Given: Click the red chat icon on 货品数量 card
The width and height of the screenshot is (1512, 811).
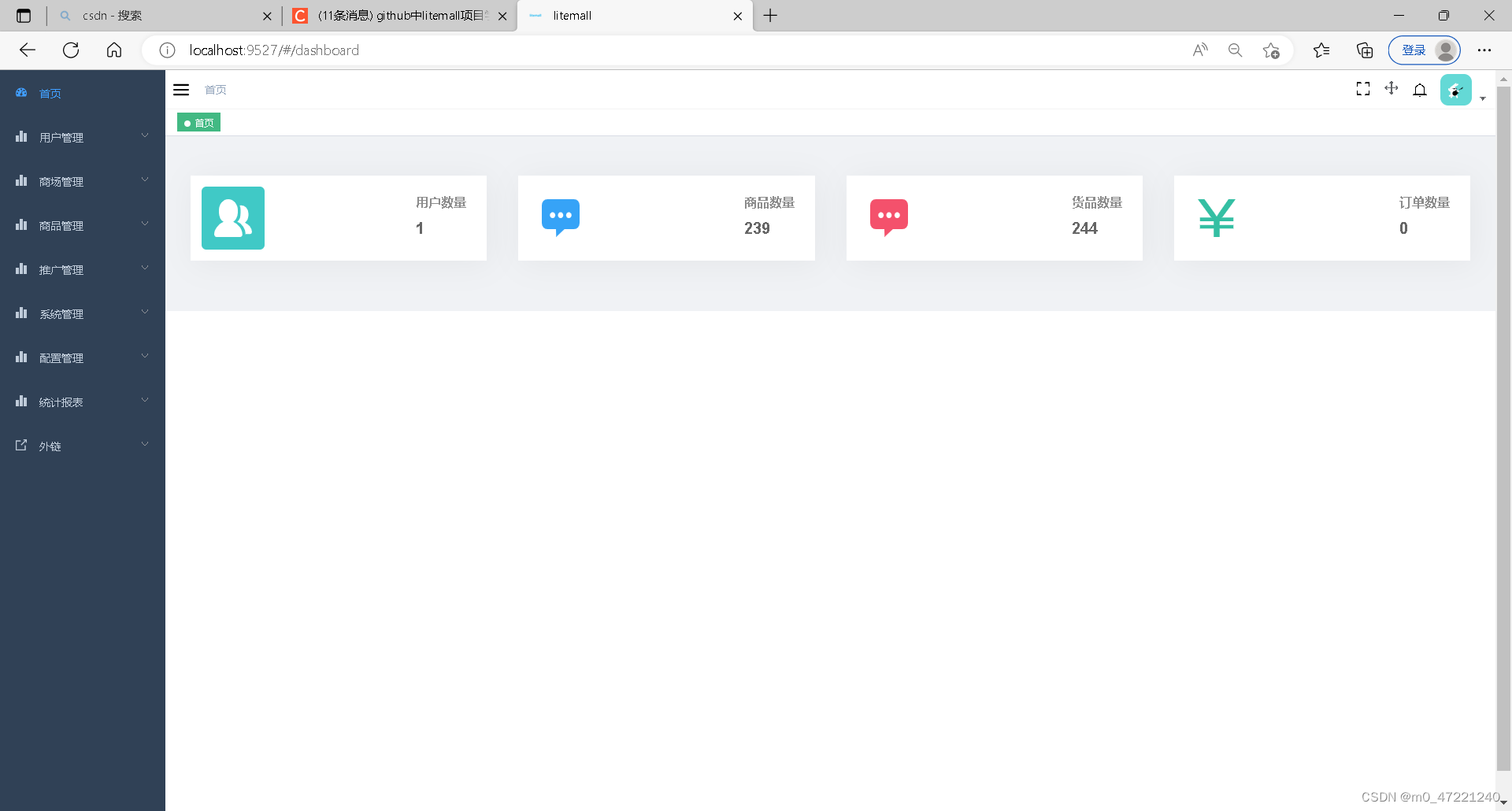Looking at the screenshot, I should coord(888,218).
